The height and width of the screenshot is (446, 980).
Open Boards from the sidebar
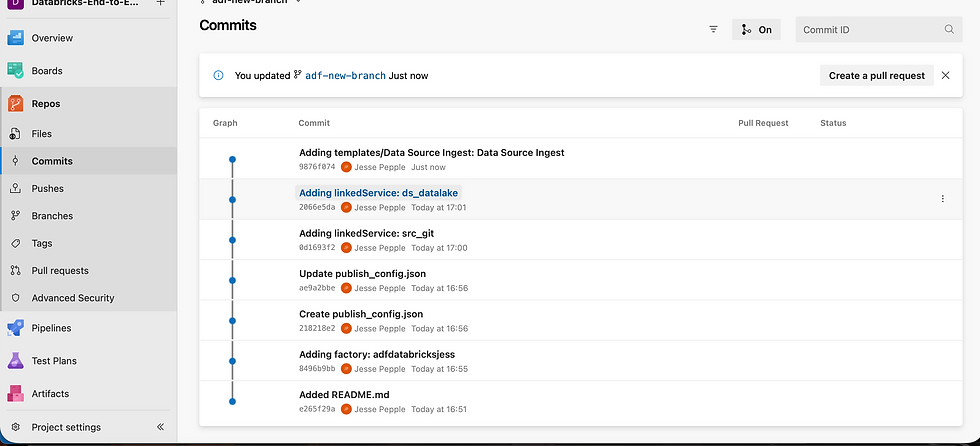pos(16,71)
